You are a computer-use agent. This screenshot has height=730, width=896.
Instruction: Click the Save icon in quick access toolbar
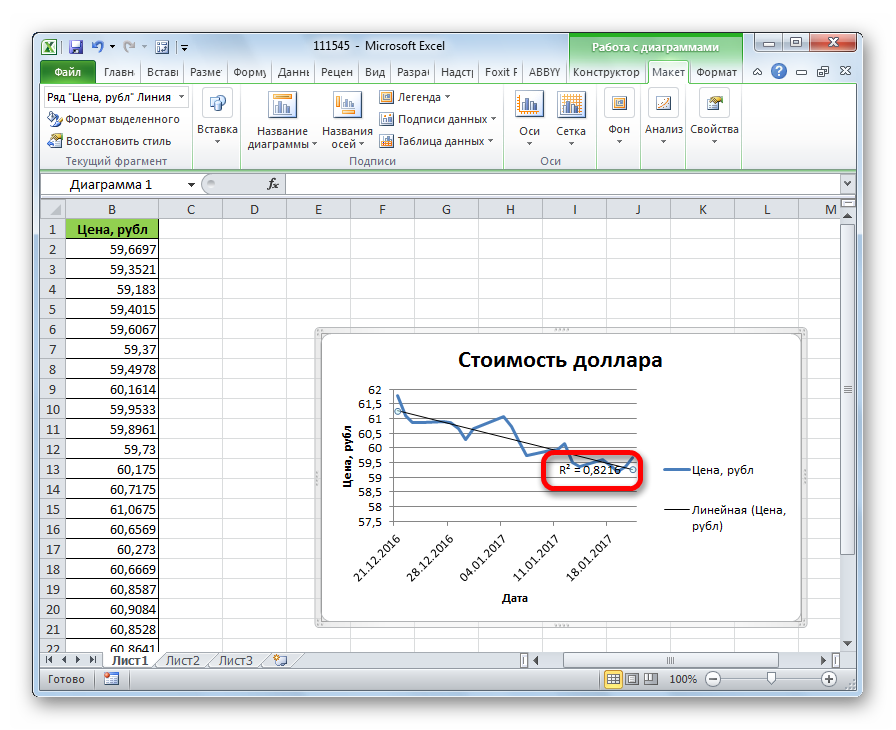click(76, 46)
